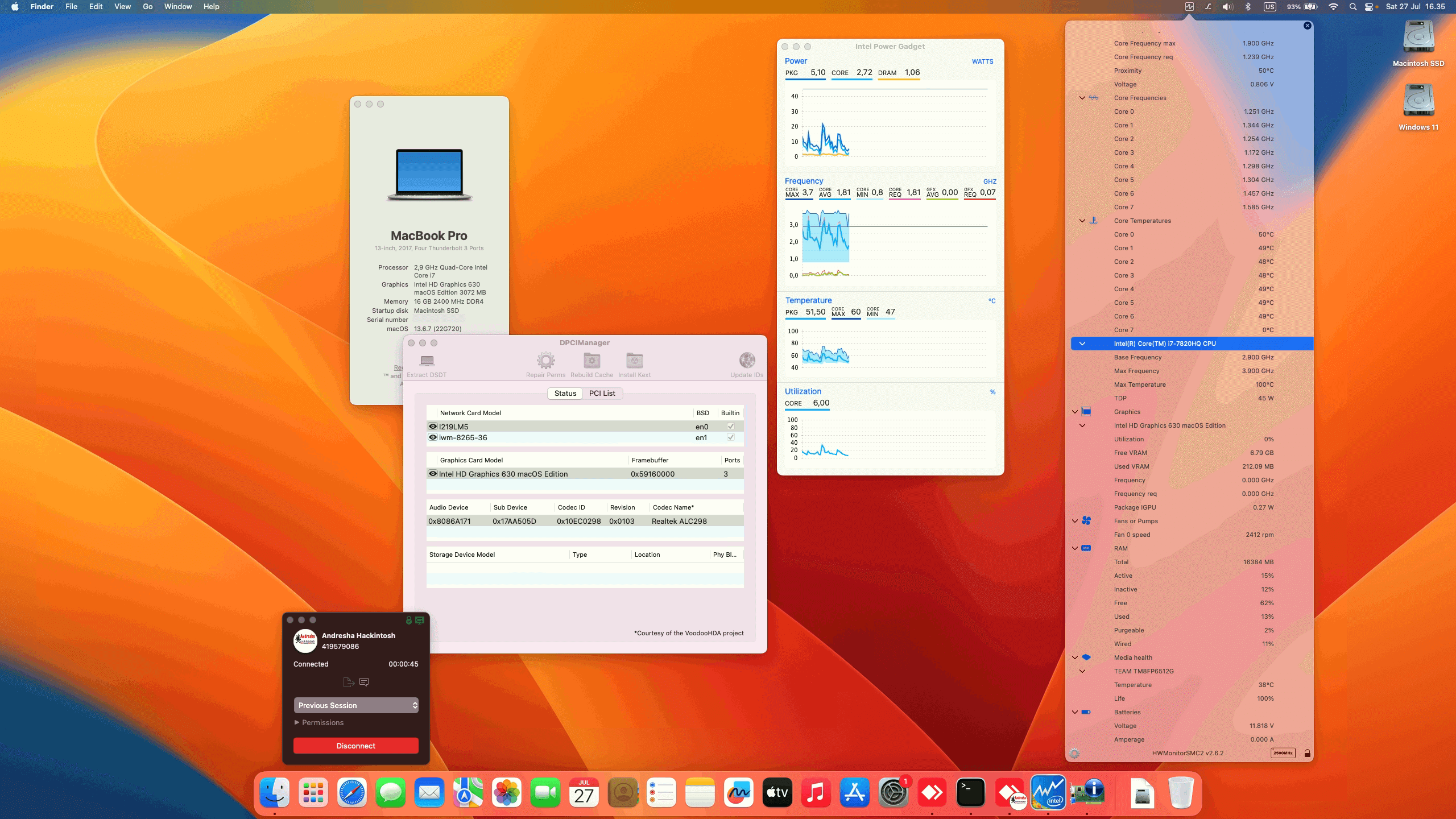Viewport: 1456px width, 819px height.
Task: Collapse the RAM section
Action: [x=1075, y=548]
